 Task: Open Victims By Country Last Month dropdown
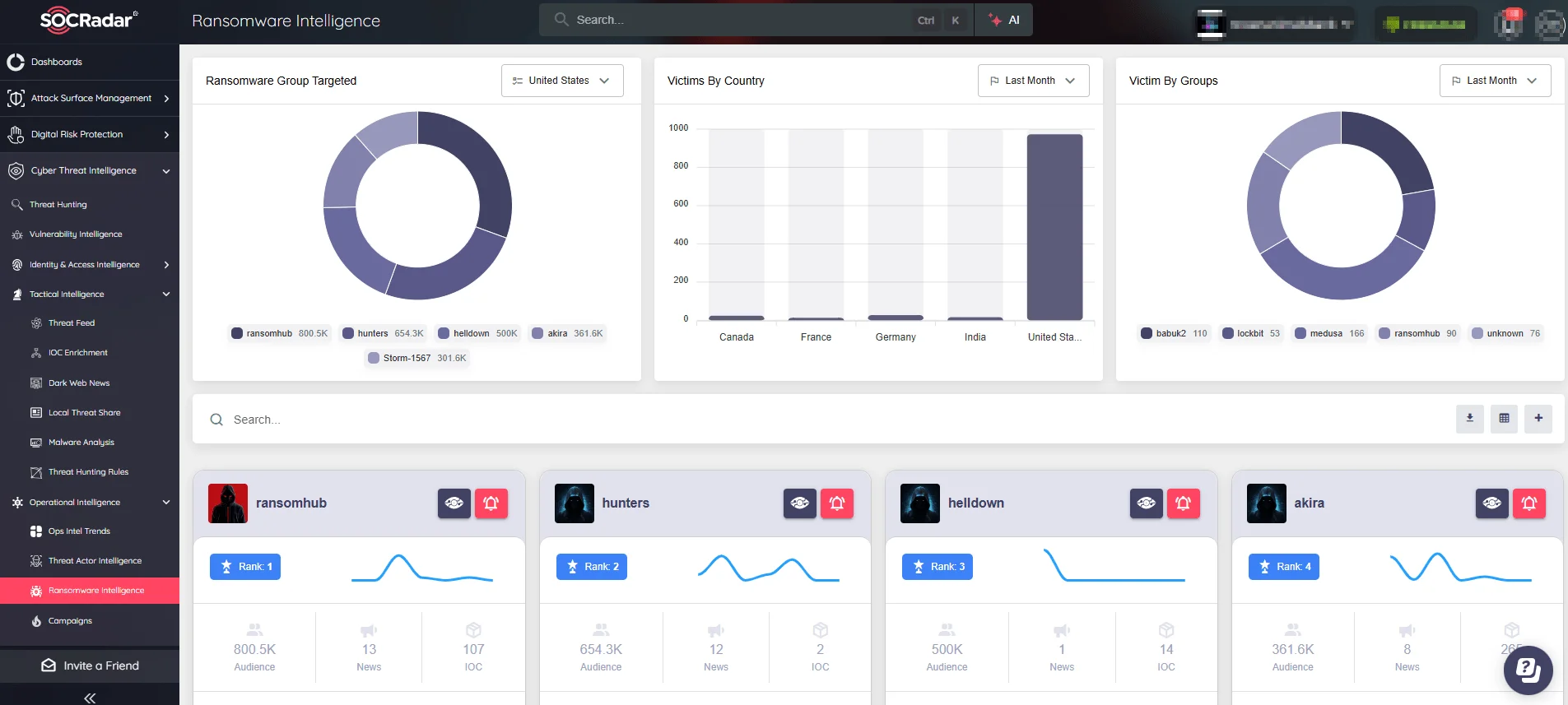(1033, 81)
